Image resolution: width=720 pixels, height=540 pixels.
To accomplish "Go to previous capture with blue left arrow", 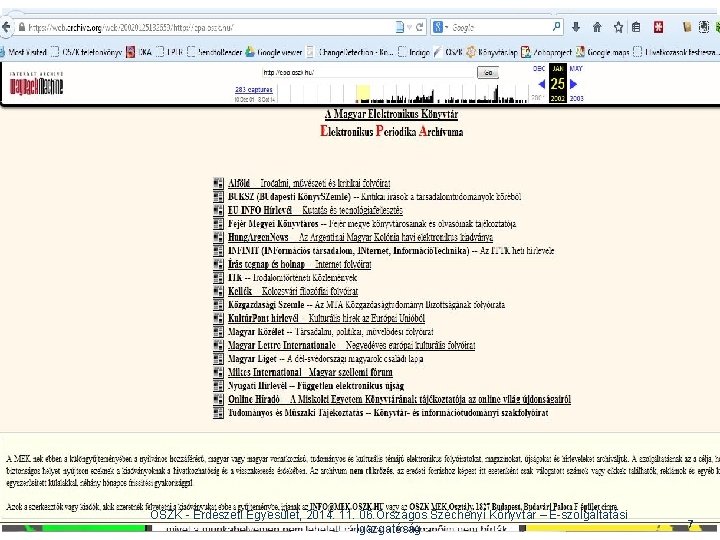I will coord(541,84).
